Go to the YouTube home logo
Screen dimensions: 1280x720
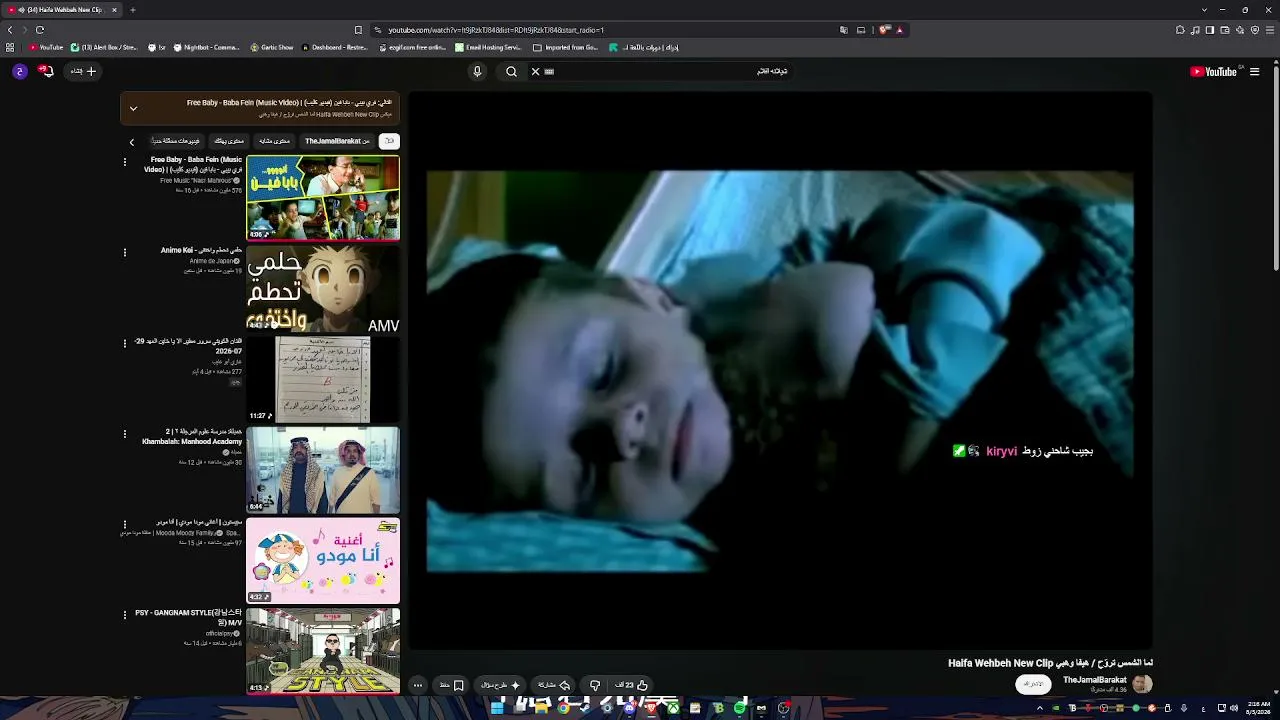point(1213,71)
